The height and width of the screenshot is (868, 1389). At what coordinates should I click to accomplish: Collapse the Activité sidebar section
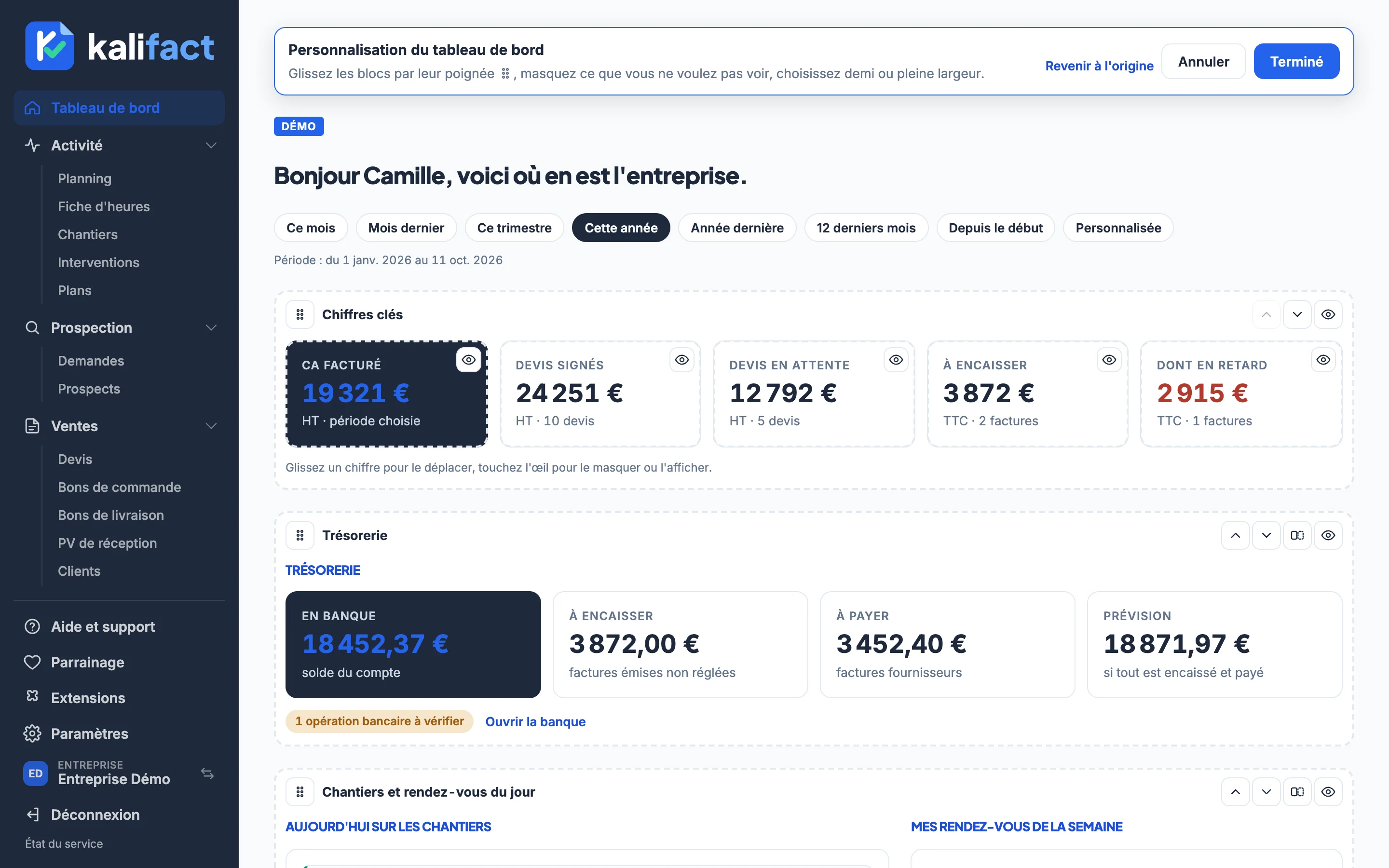click(119, 145)
